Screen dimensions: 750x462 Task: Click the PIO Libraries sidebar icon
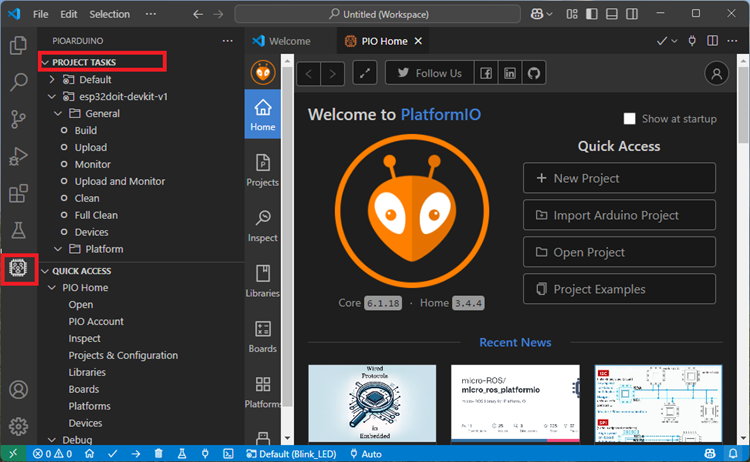(x=263, y=281)
